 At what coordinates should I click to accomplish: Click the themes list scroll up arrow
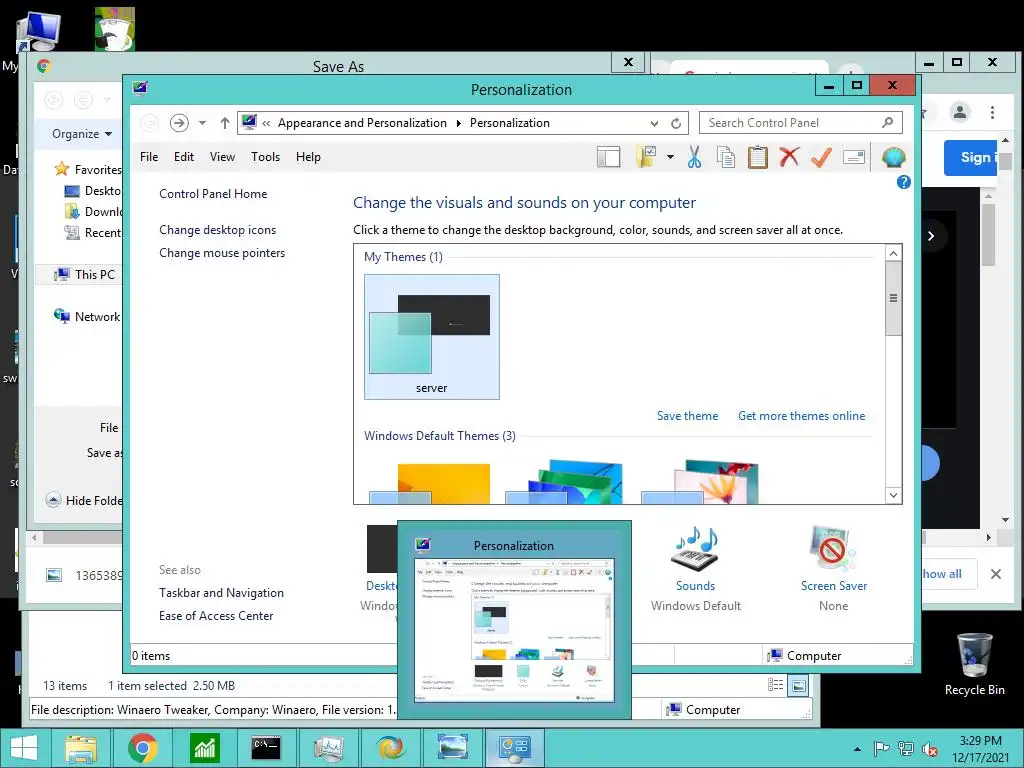893,253
